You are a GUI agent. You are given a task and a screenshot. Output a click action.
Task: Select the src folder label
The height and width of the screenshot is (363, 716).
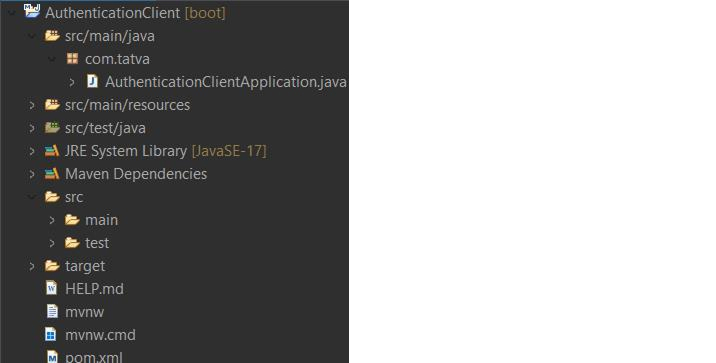(x=74, y=197)
